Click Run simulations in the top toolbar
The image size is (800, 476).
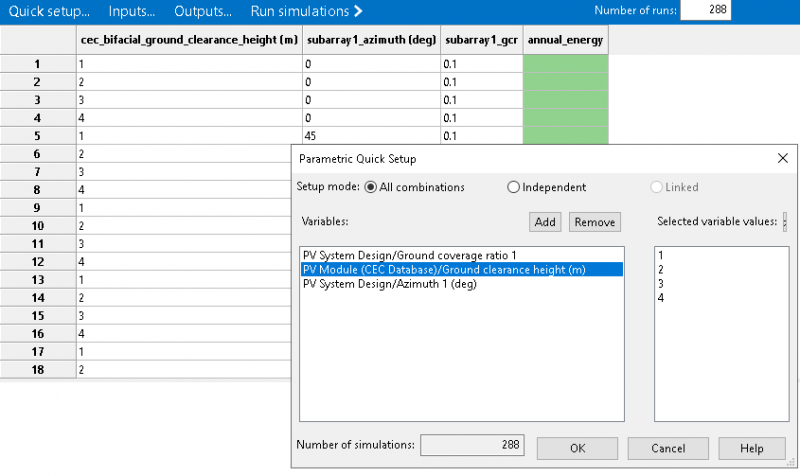pos(306,11)
